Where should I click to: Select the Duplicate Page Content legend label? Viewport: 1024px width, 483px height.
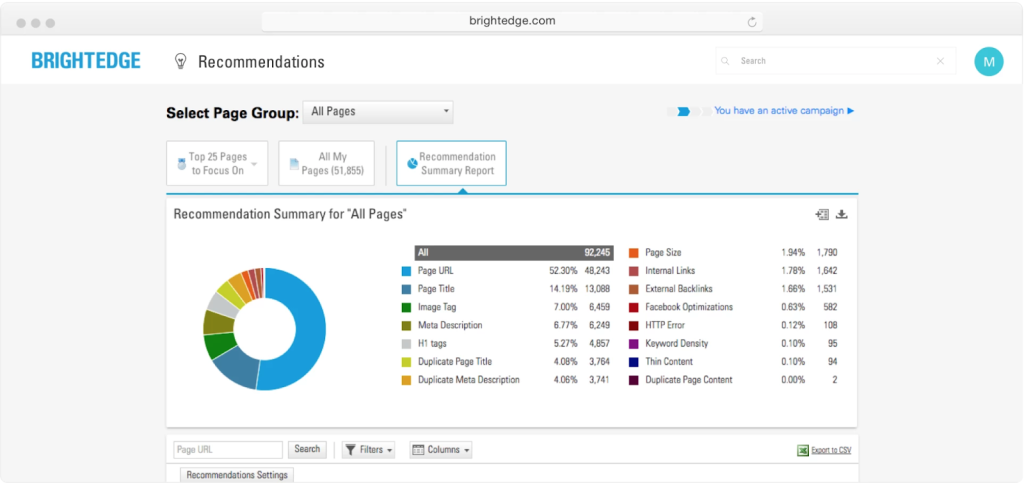(x=689, y=380)
